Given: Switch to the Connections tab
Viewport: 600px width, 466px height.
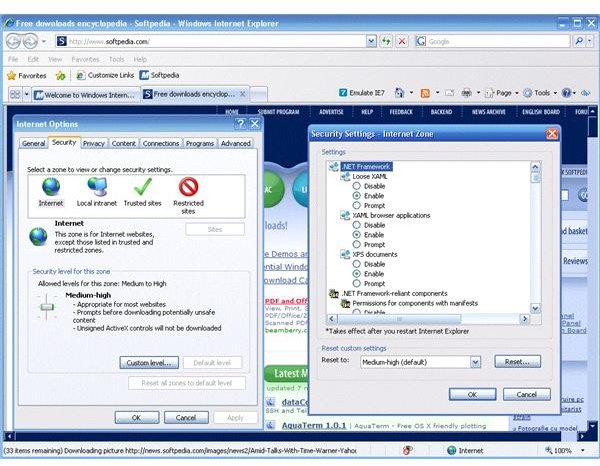Looking at the screenshot, I should tap(161, 143).
